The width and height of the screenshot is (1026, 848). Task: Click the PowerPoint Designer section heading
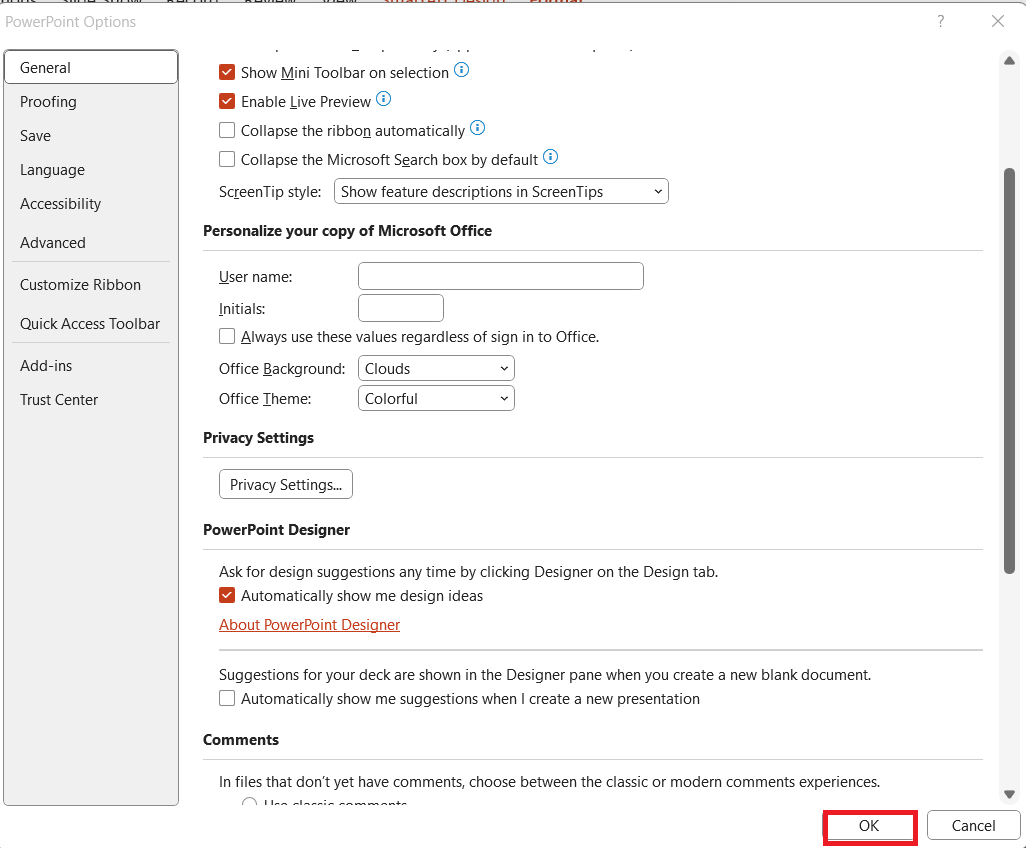click(277, 530)
